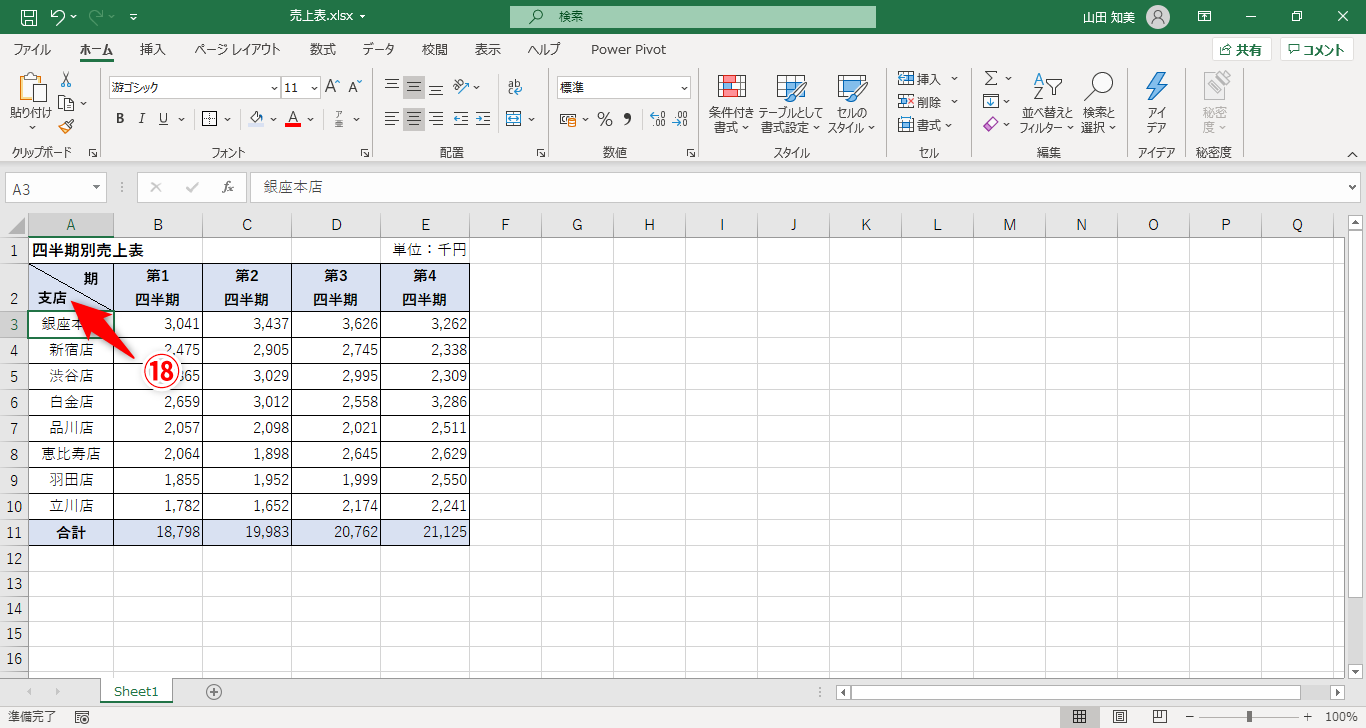Click the comma style icon
The height and width of the screenshot is (728, 1366).
tap(627, 119)
